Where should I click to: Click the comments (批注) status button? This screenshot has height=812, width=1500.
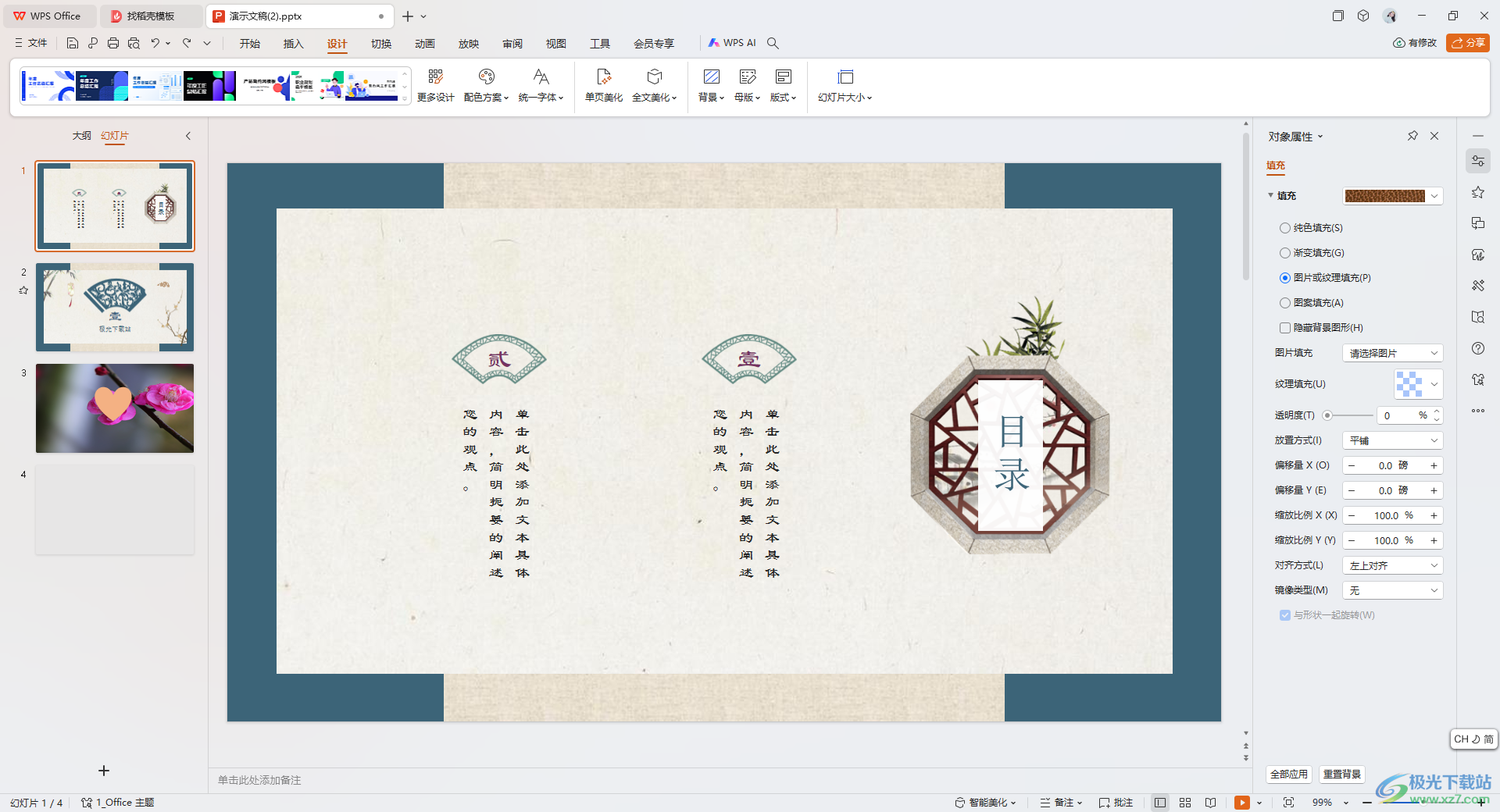pos(1116,803)
